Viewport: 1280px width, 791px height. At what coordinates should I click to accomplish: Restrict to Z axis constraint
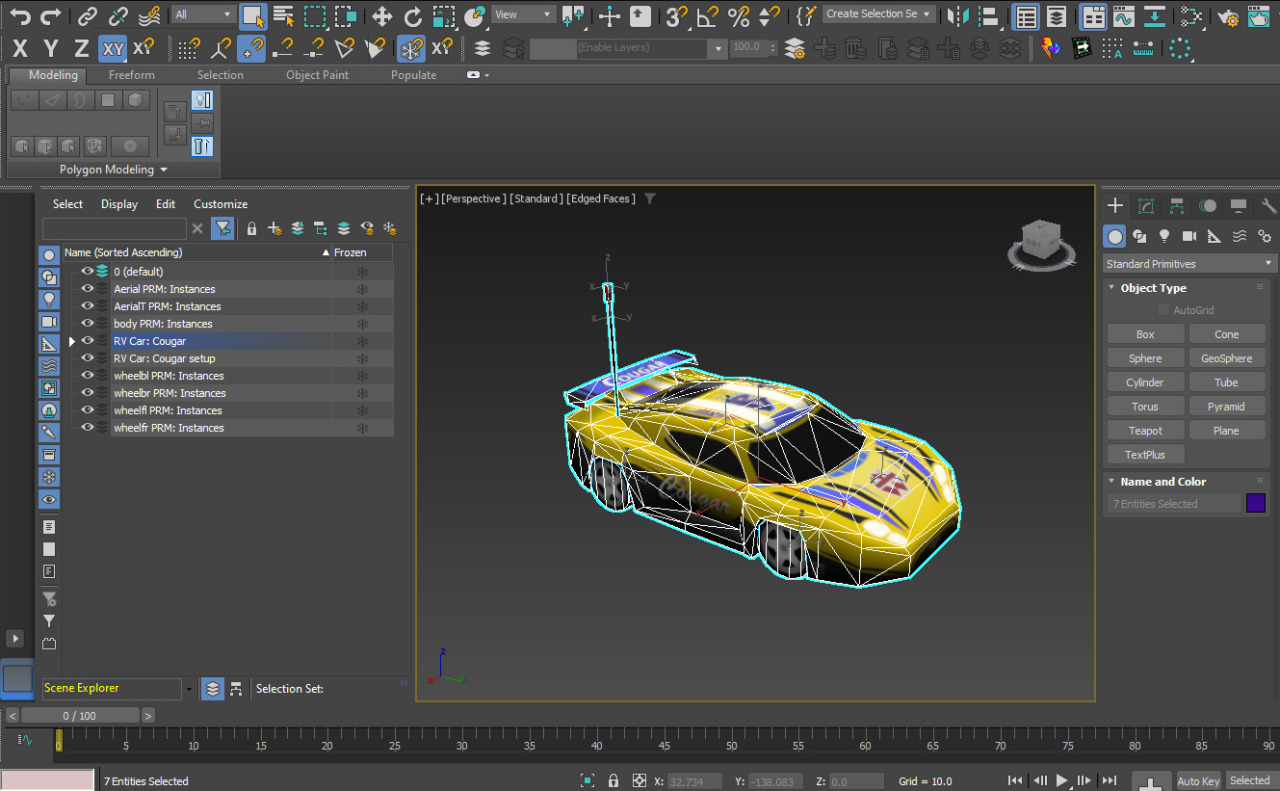82,48
